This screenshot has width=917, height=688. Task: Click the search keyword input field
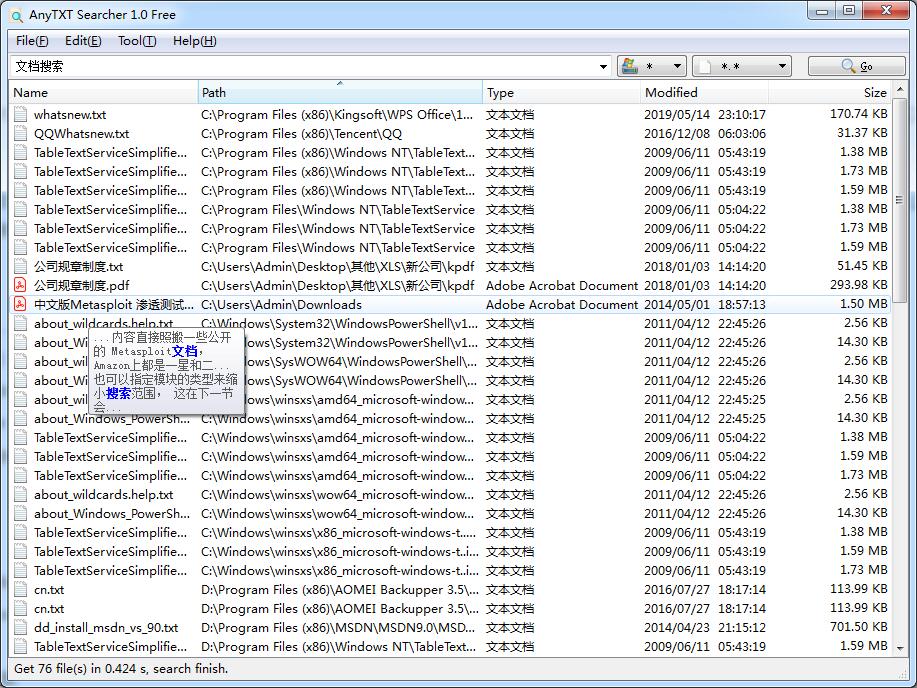click(x=303, y=66)
